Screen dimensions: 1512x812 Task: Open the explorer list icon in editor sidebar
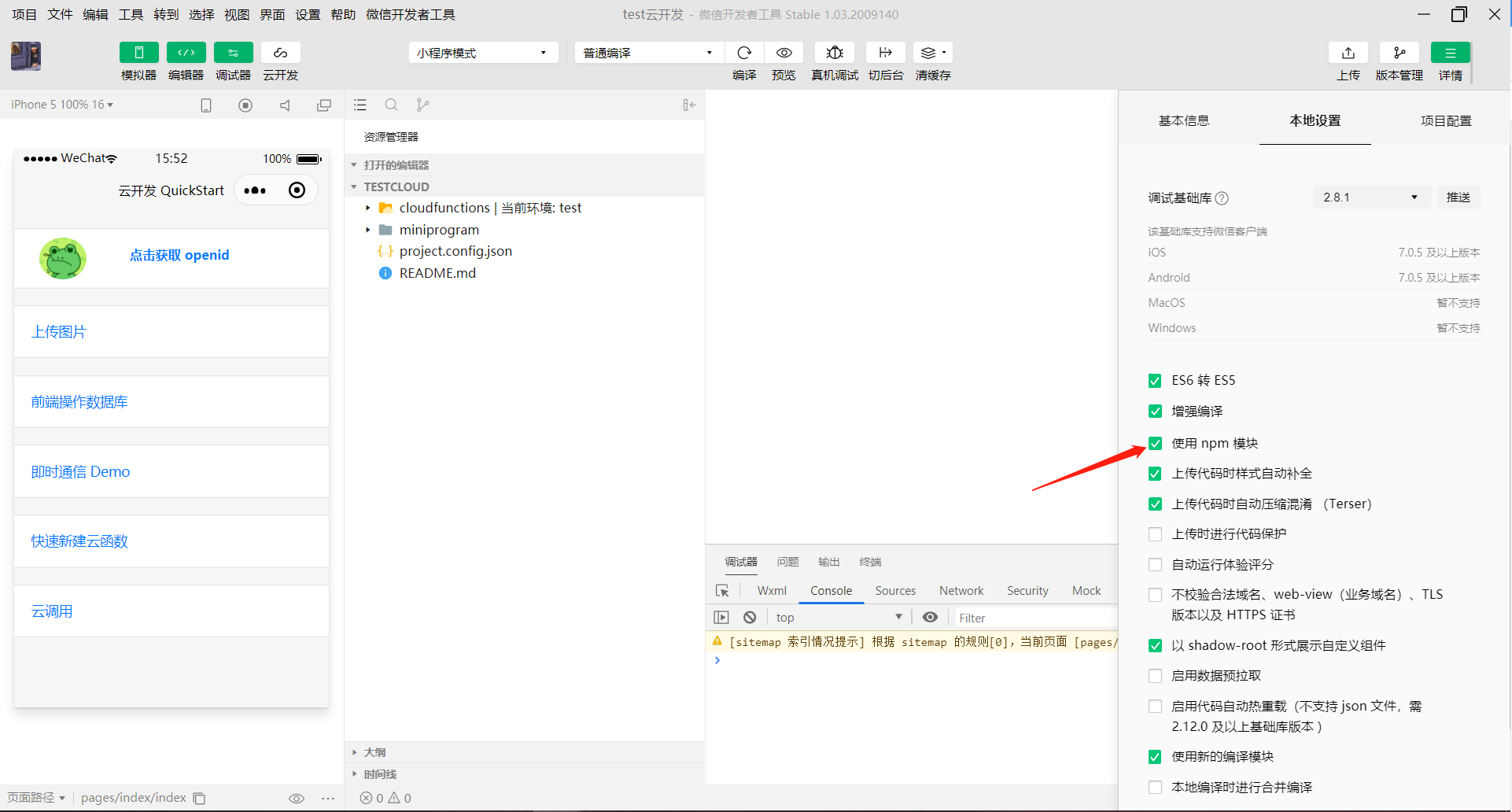[360, 105]
